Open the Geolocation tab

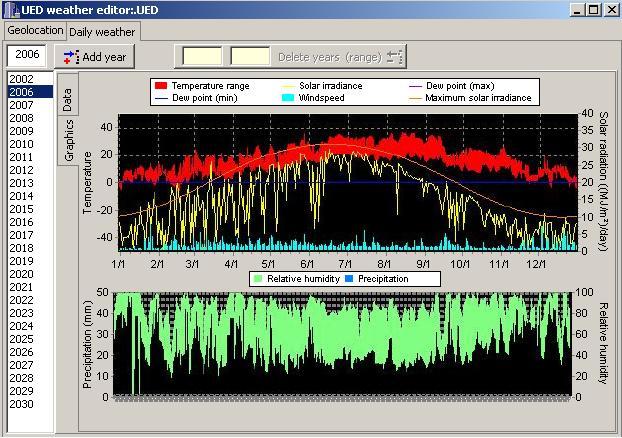point(35,31)
